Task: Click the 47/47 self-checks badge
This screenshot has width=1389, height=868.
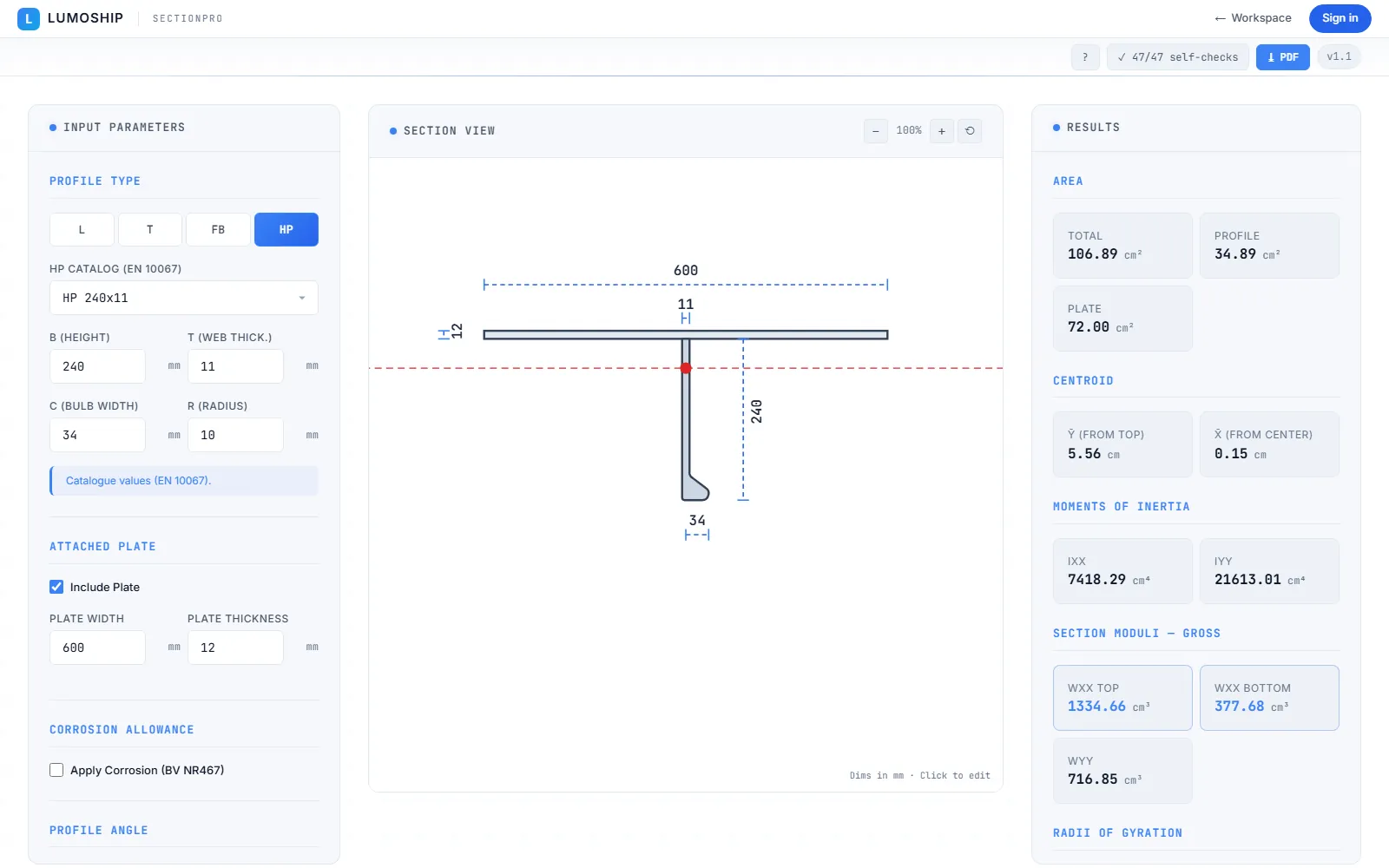Action: coord(1178,57)
